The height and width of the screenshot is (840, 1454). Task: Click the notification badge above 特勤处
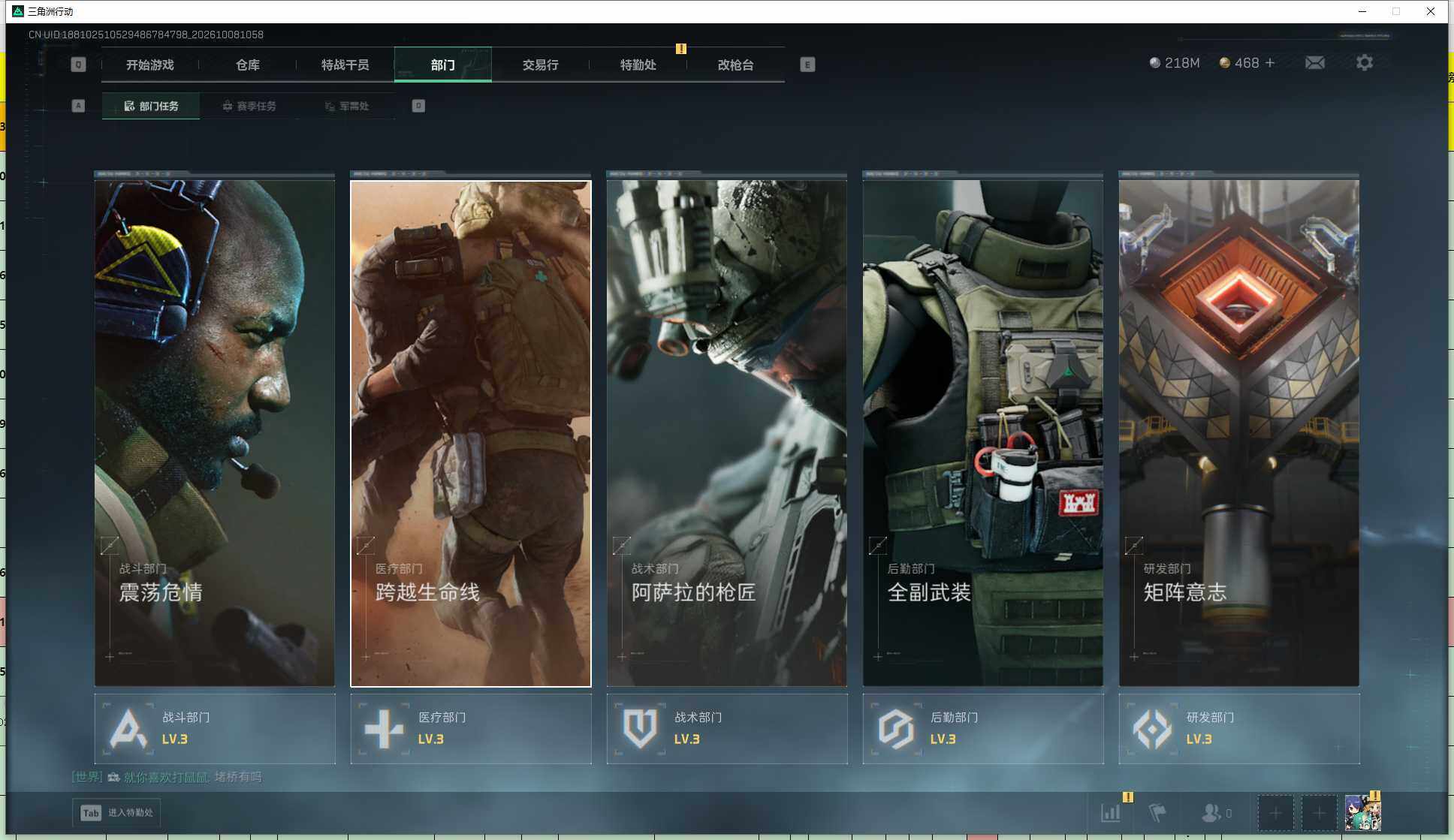pyautogui.click(x=681, y=49)
